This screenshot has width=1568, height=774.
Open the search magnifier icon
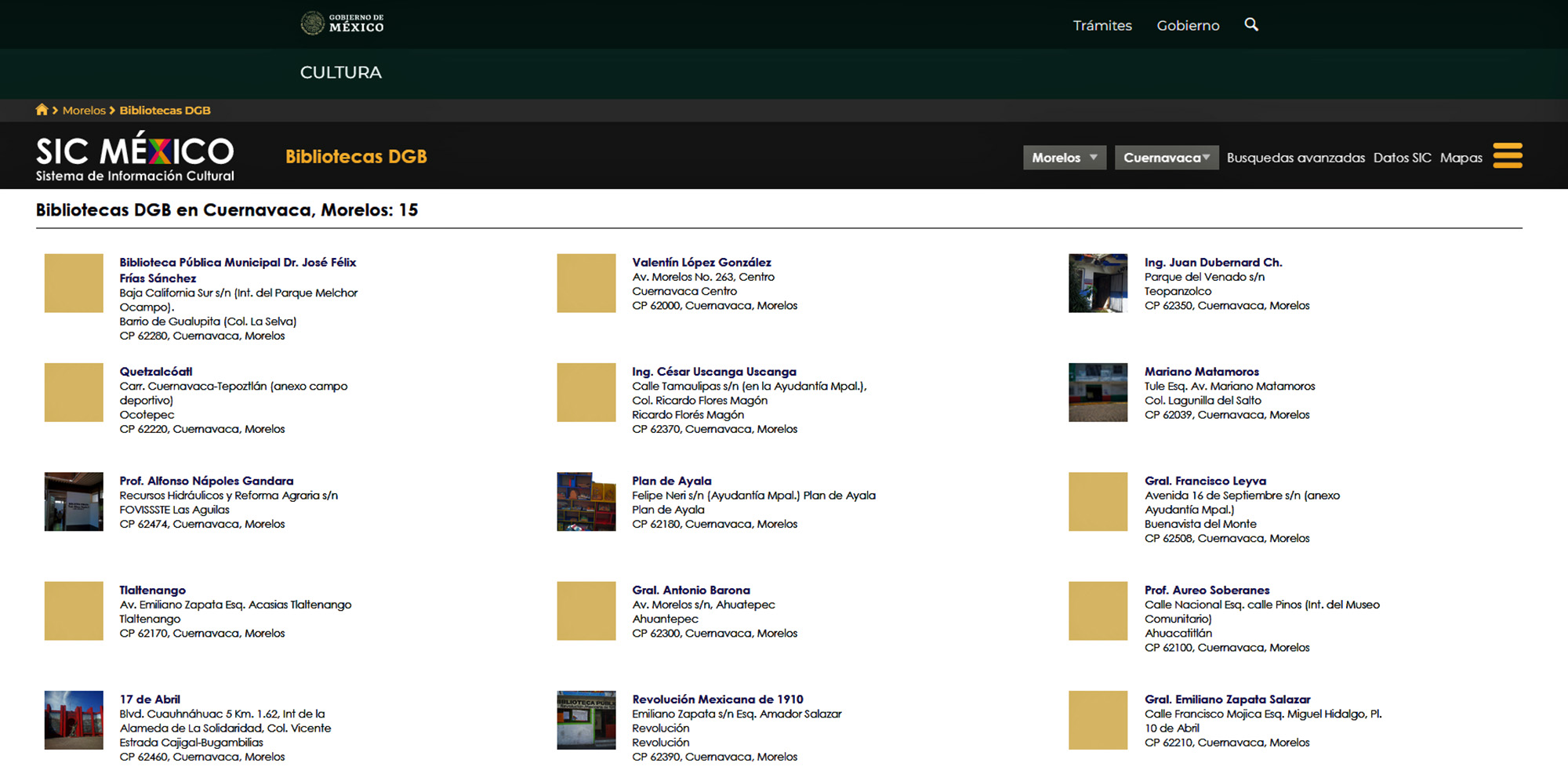tap(1251, 25)
